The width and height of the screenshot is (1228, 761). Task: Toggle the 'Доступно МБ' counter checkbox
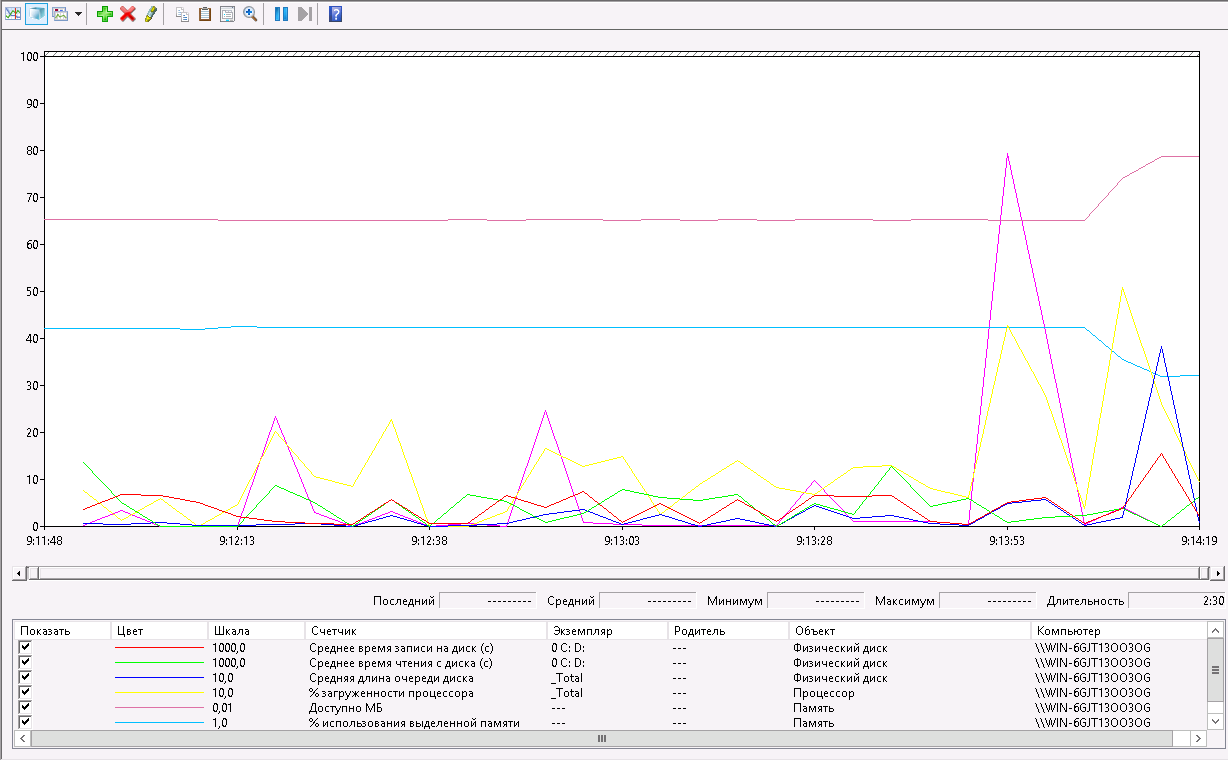(x=26, y=707)
